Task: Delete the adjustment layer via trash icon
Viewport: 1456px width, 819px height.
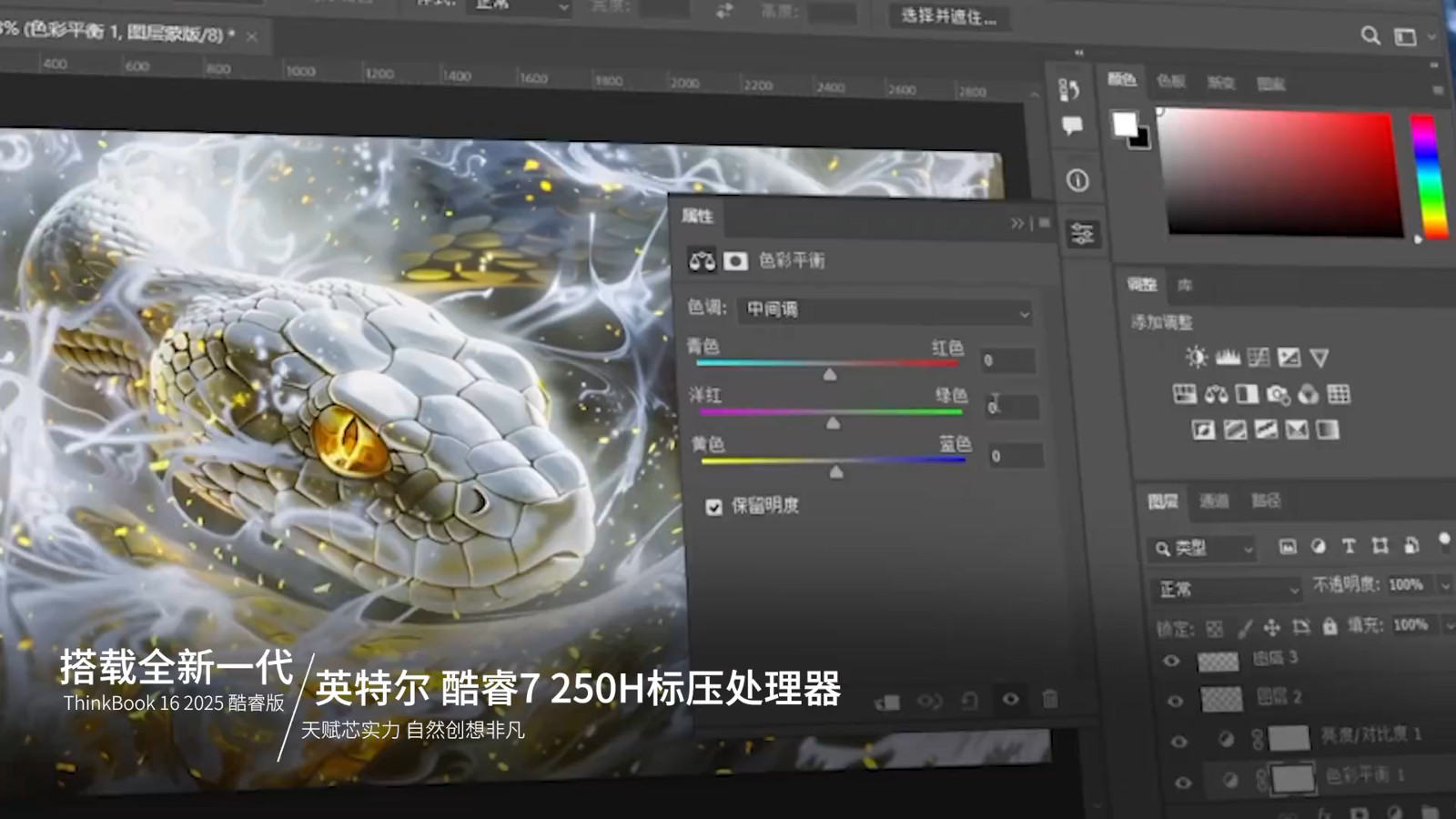Action: (1049, 699)
